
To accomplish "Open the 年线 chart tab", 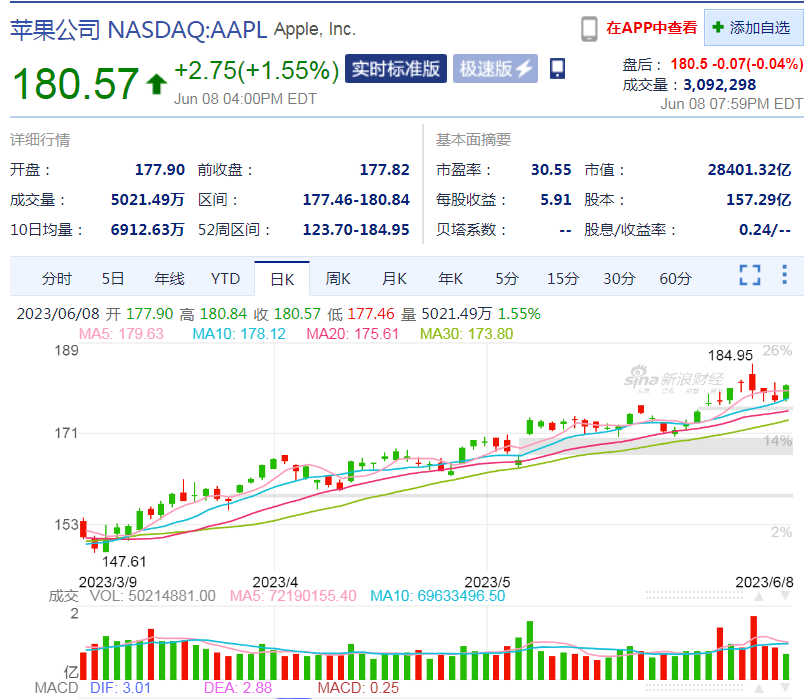I will (x=169, y=278).
